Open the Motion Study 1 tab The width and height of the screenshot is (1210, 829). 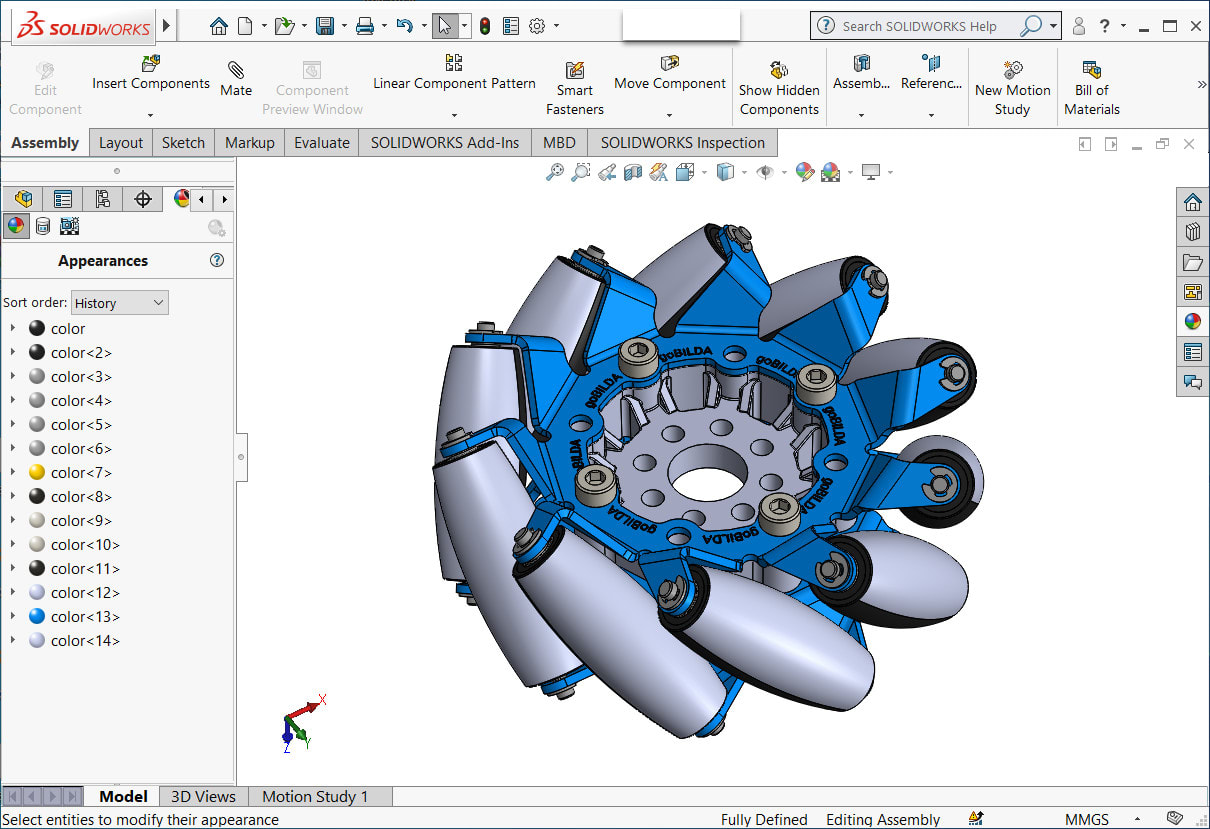coord(315,797)
